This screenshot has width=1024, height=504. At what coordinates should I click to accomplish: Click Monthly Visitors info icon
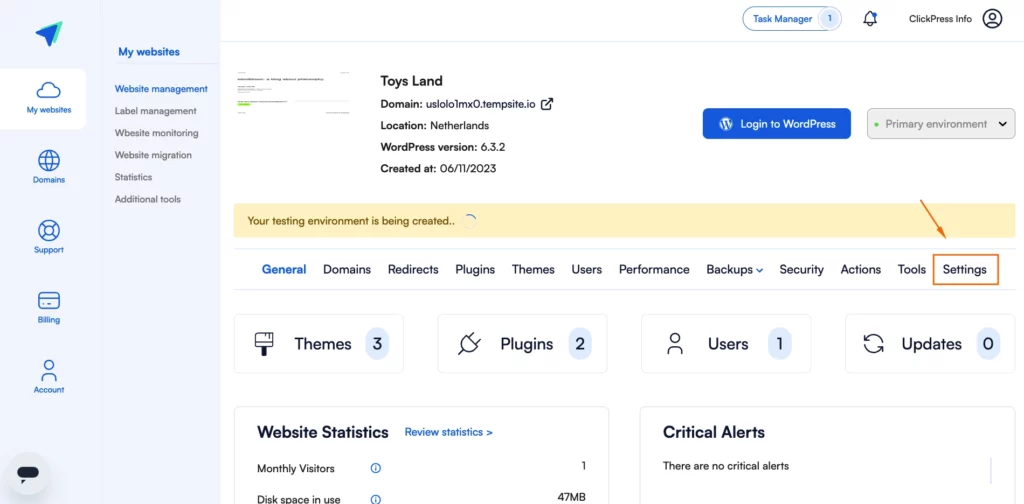(376, 468)
